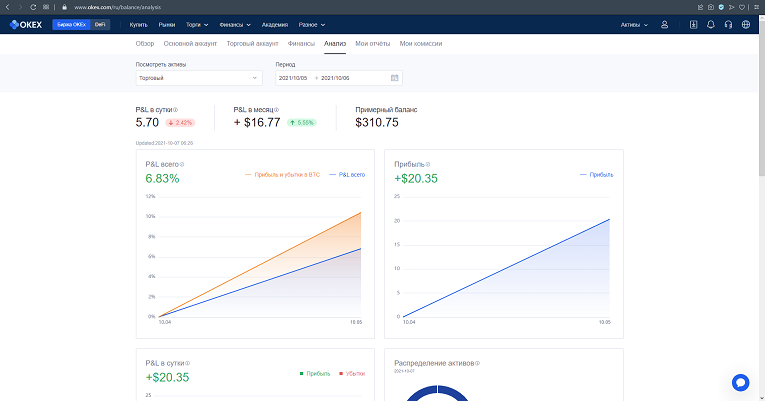Click info icon next to P&L в сутки header
765x401 pixels.
[176, 110]
